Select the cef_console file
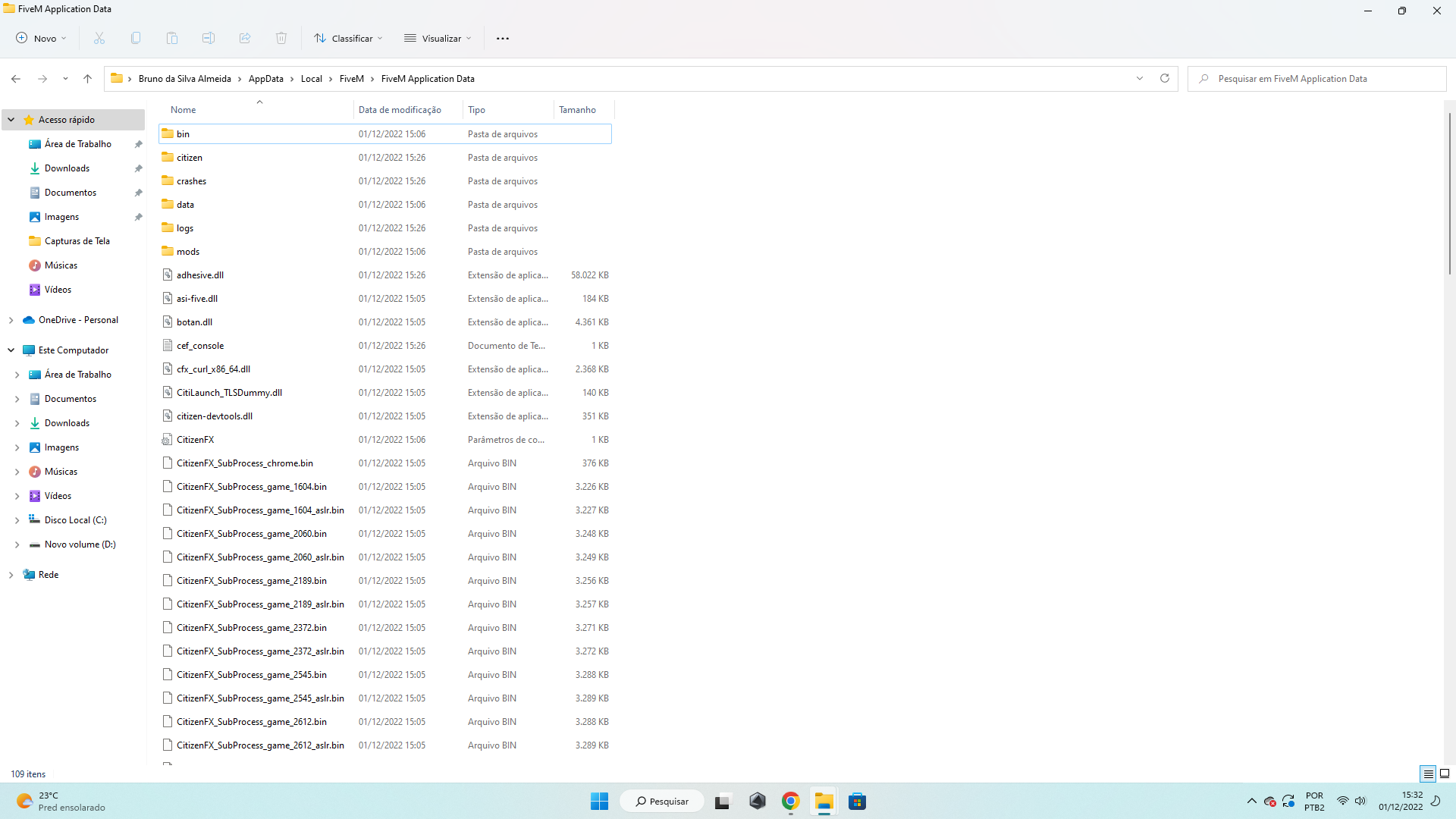 (x=385, y=346)
